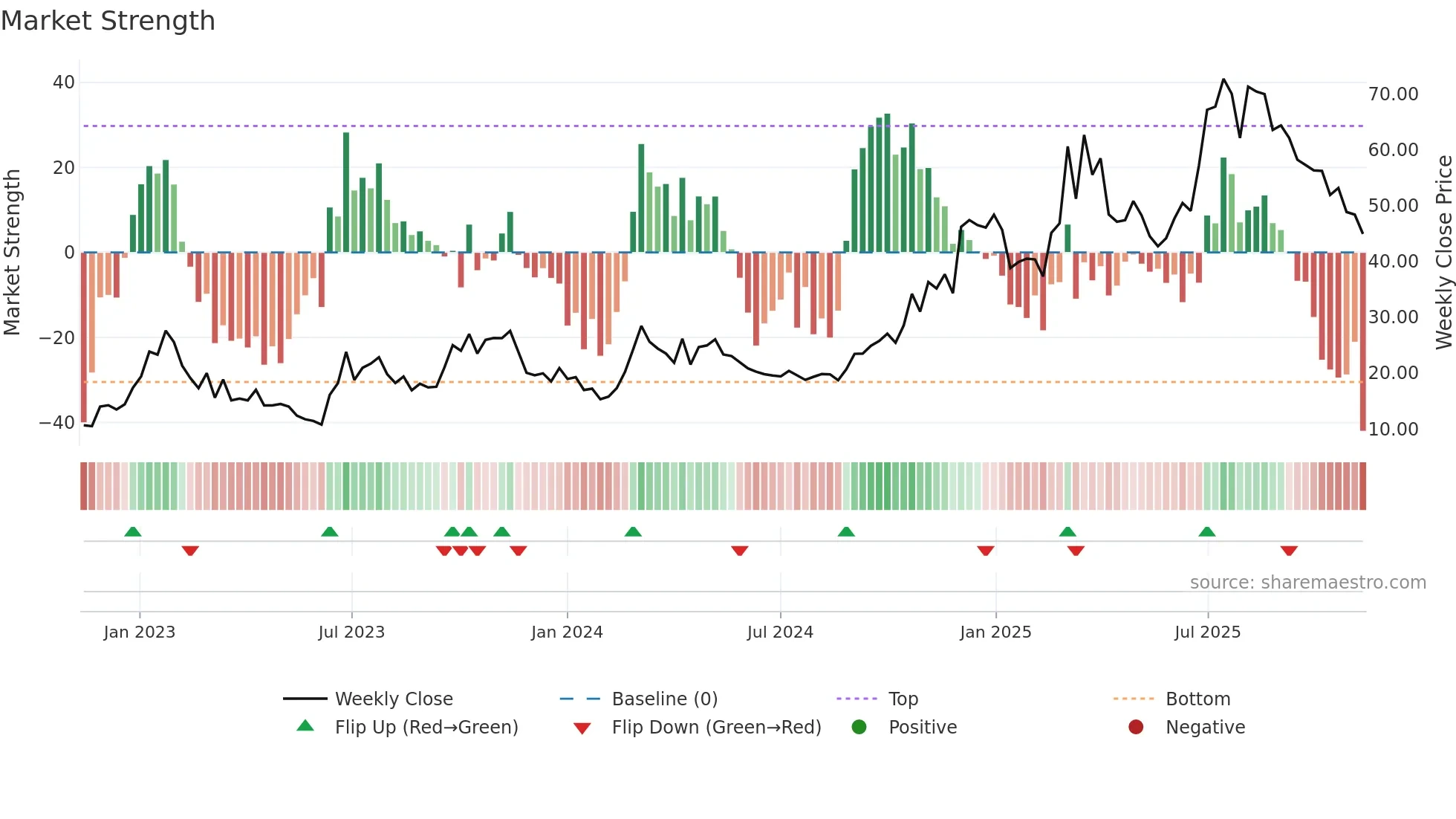1456x819 pixels.
Task: Click last flip-down marker after Jul 2025
Action: click(1289, 551)
